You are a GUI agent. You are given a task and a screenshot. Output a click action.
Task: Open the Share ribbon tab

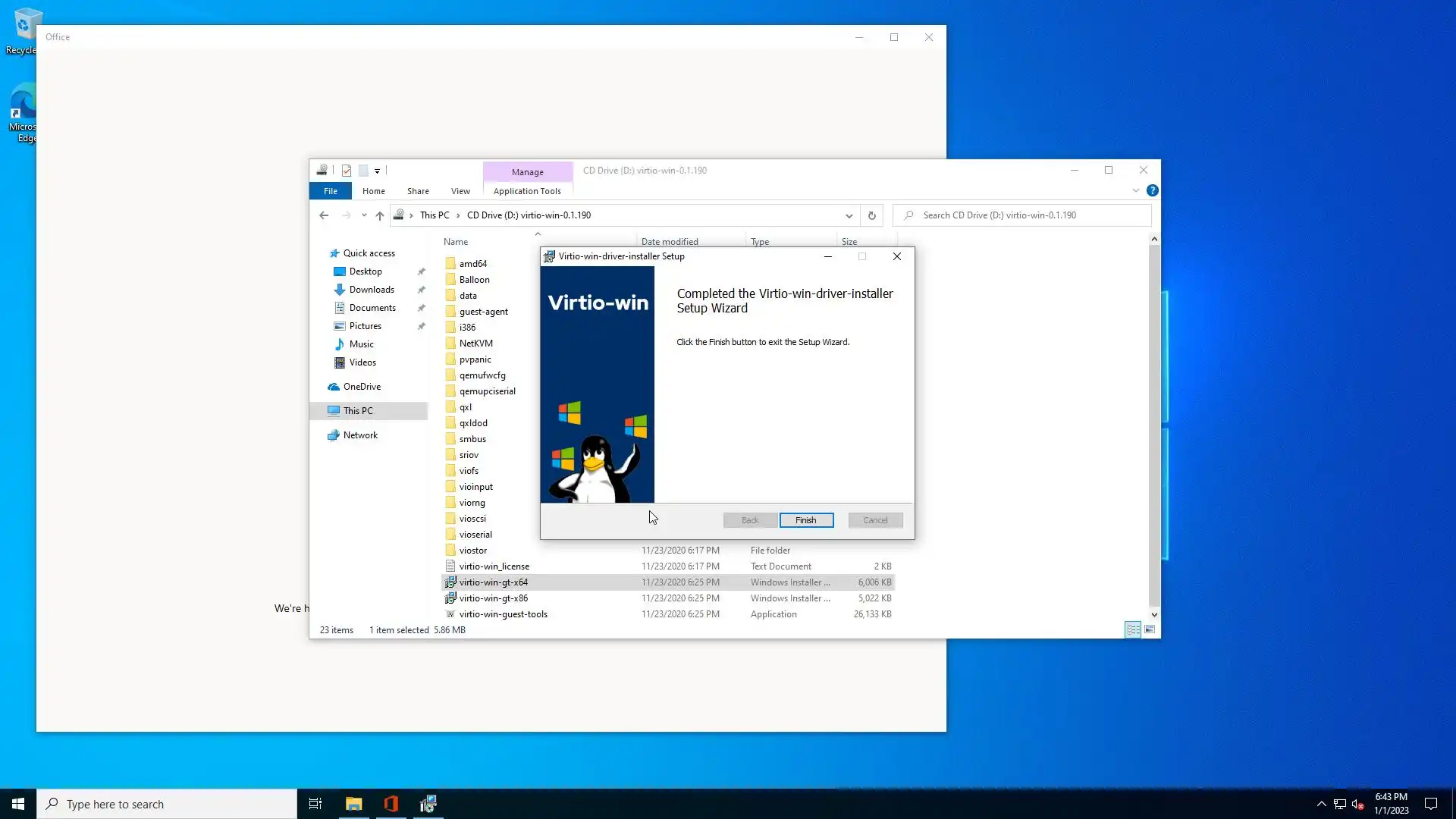[417, 191]
